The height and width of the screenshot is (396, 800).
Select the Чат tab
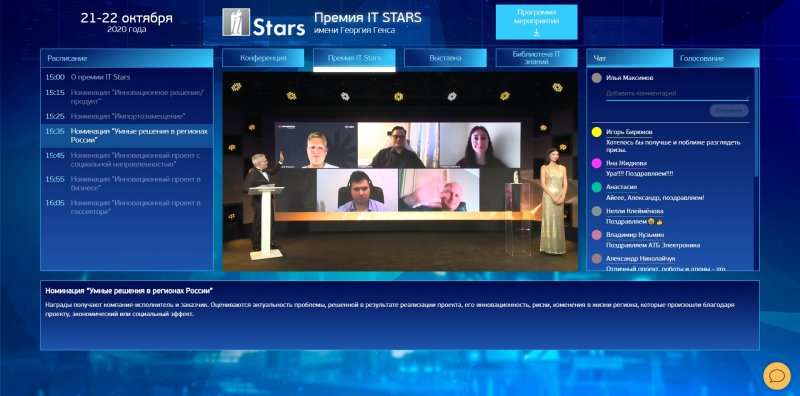pos(630,58)
